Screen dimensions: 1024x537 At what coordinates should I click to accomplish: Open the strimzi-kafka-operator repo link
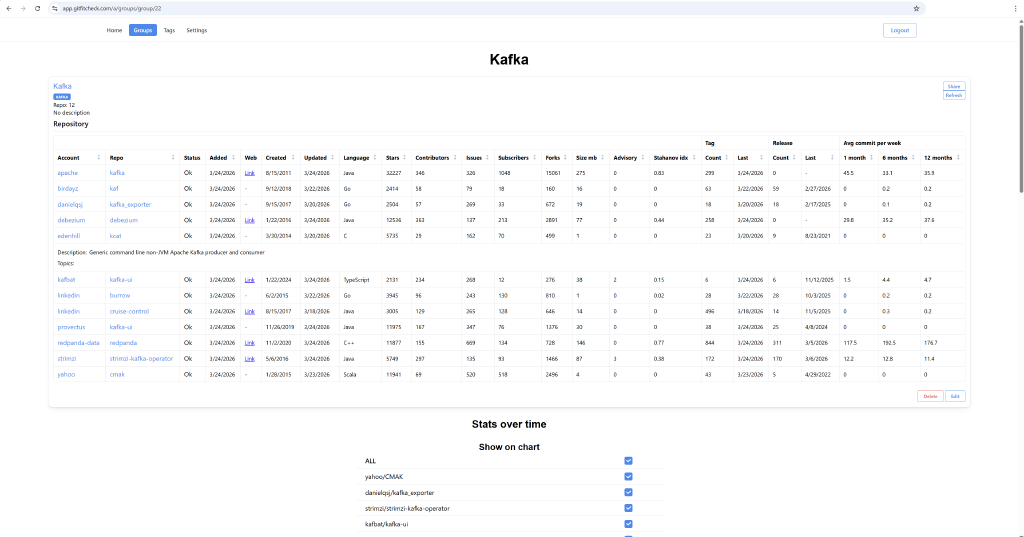141,359
